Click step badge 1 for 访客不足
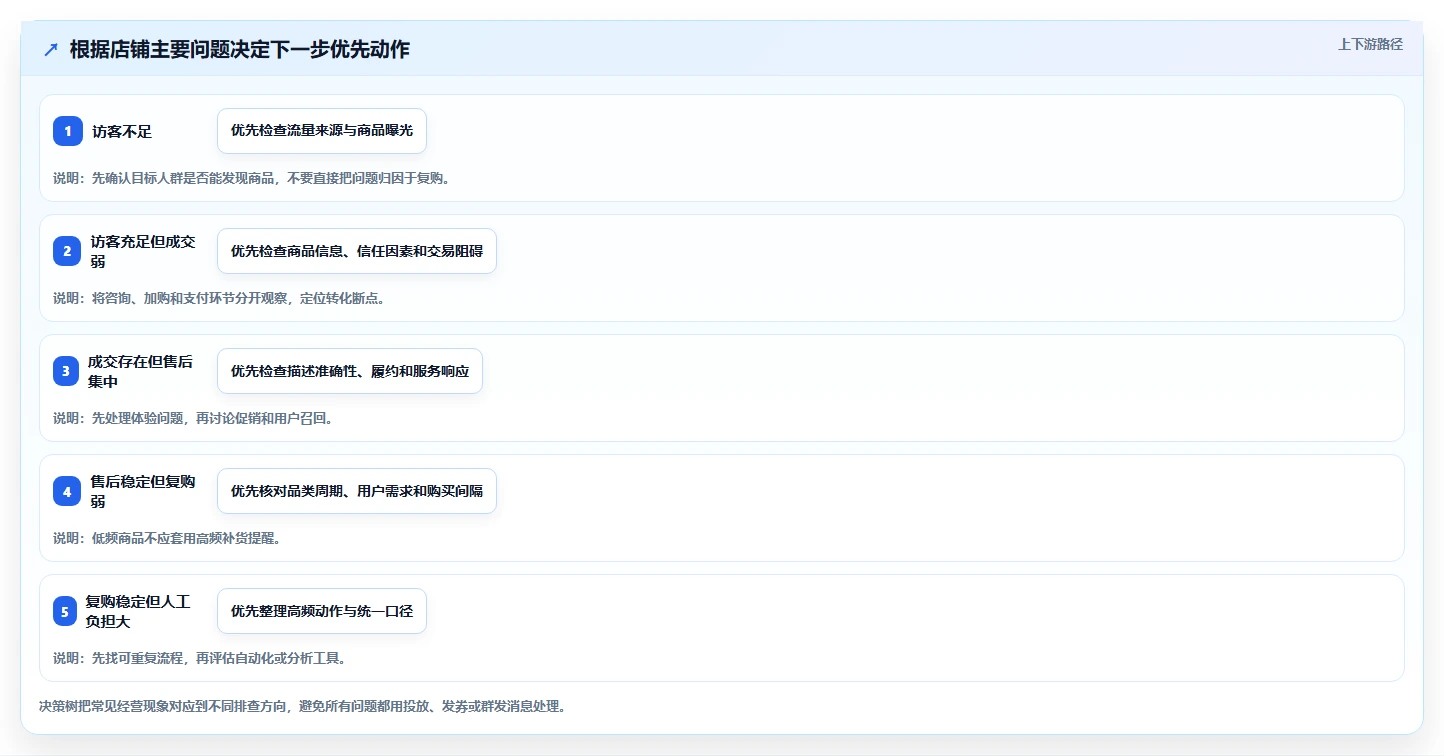The width and height of the screenshot is (1444, 756). tap(68, 131)
